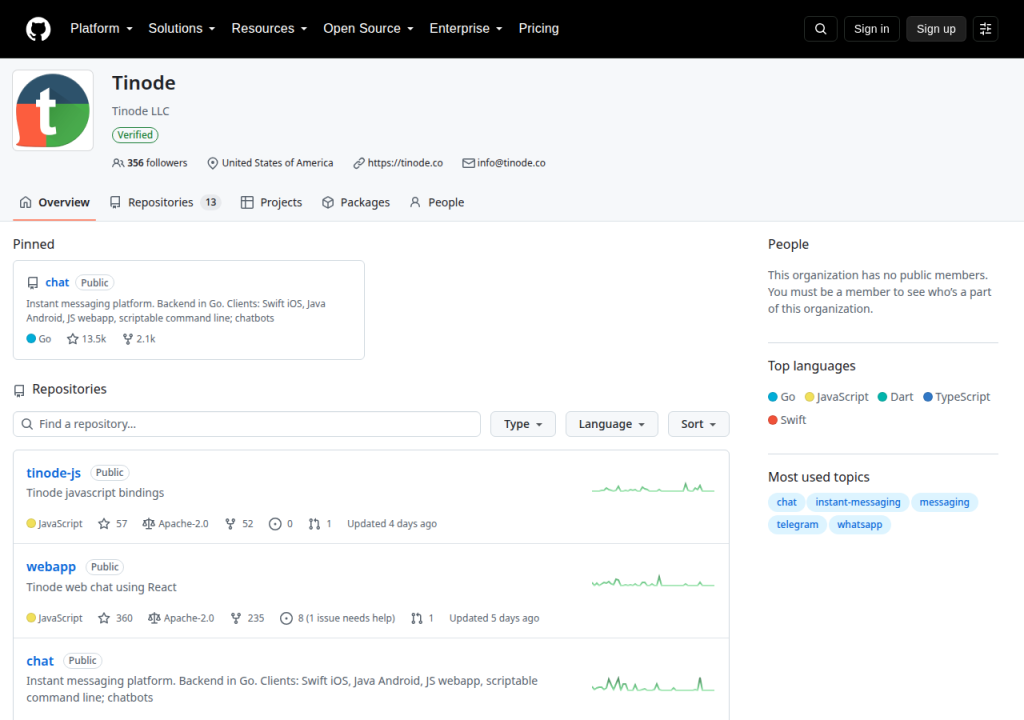Switch to the Repositories tab

point(165,203)
